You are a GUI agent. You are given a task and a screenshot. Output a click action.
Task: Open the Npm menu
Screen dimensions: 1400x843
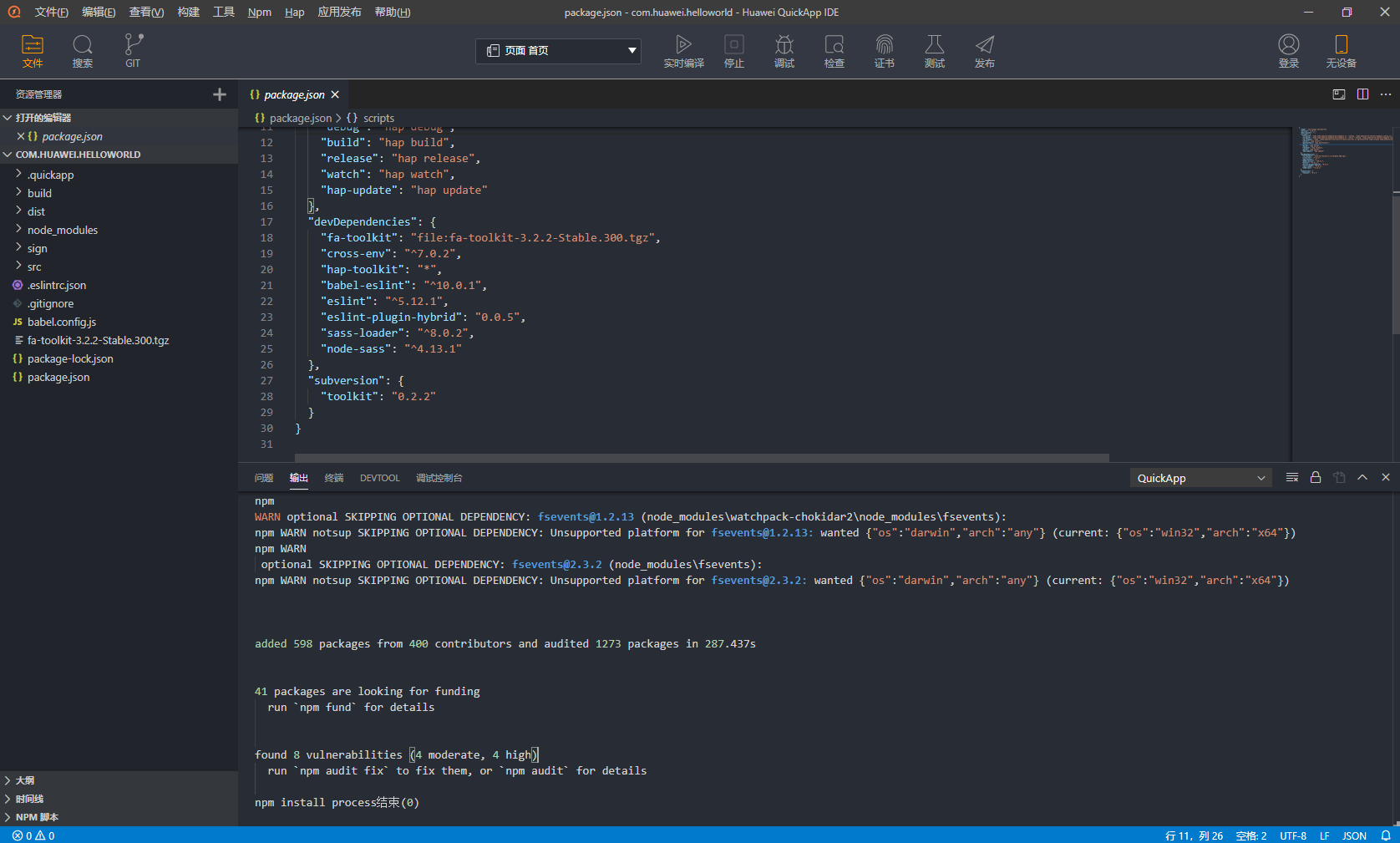pyautogui.click(x=260, y=12)
